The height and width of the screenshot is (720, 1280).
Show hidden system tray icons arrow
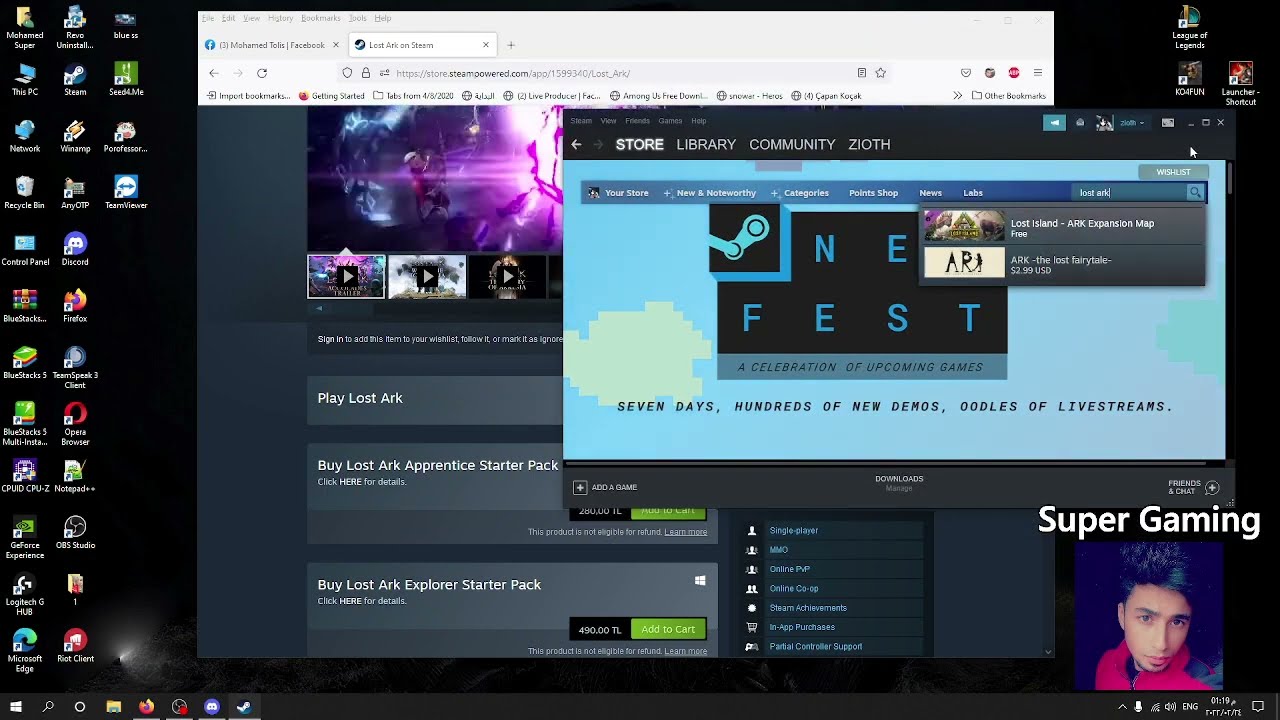click(x=1122, y=707)
